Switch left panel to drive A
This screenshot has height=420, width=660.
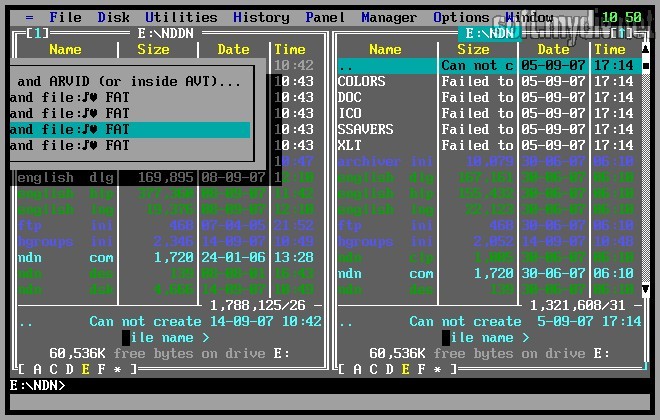tap(37, 369)
